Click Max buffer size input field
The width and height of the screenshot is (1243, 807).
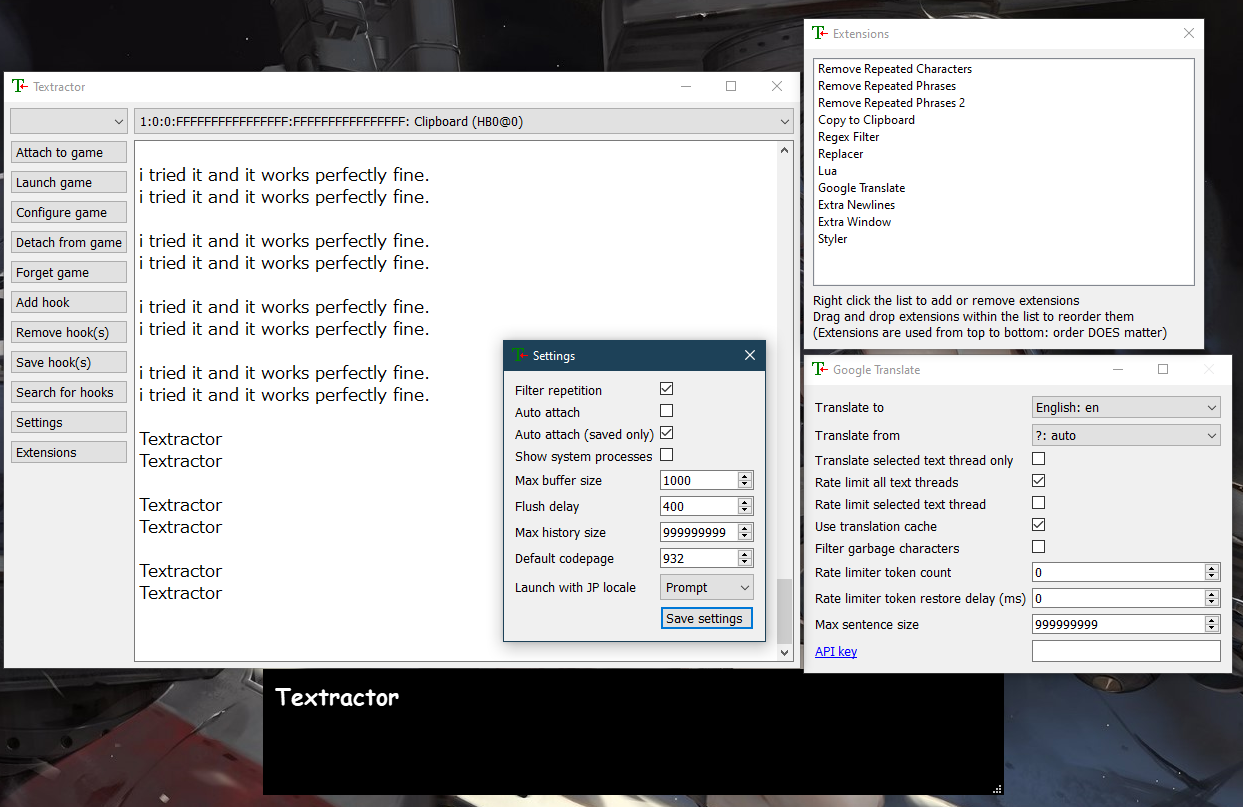[699, 480]
